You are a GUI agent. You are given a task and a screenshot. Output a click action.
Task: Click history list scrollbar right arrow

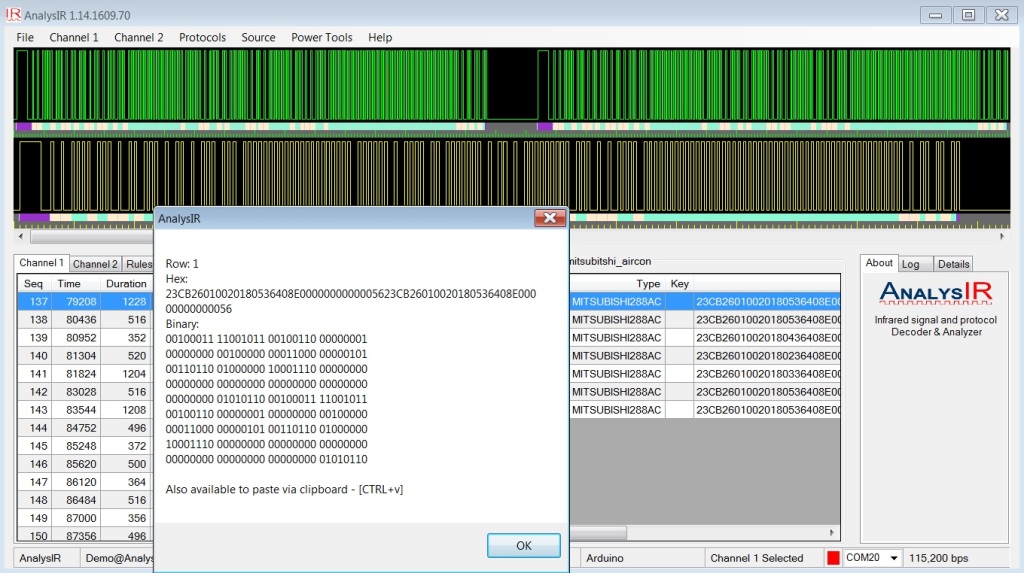(831, 532)
